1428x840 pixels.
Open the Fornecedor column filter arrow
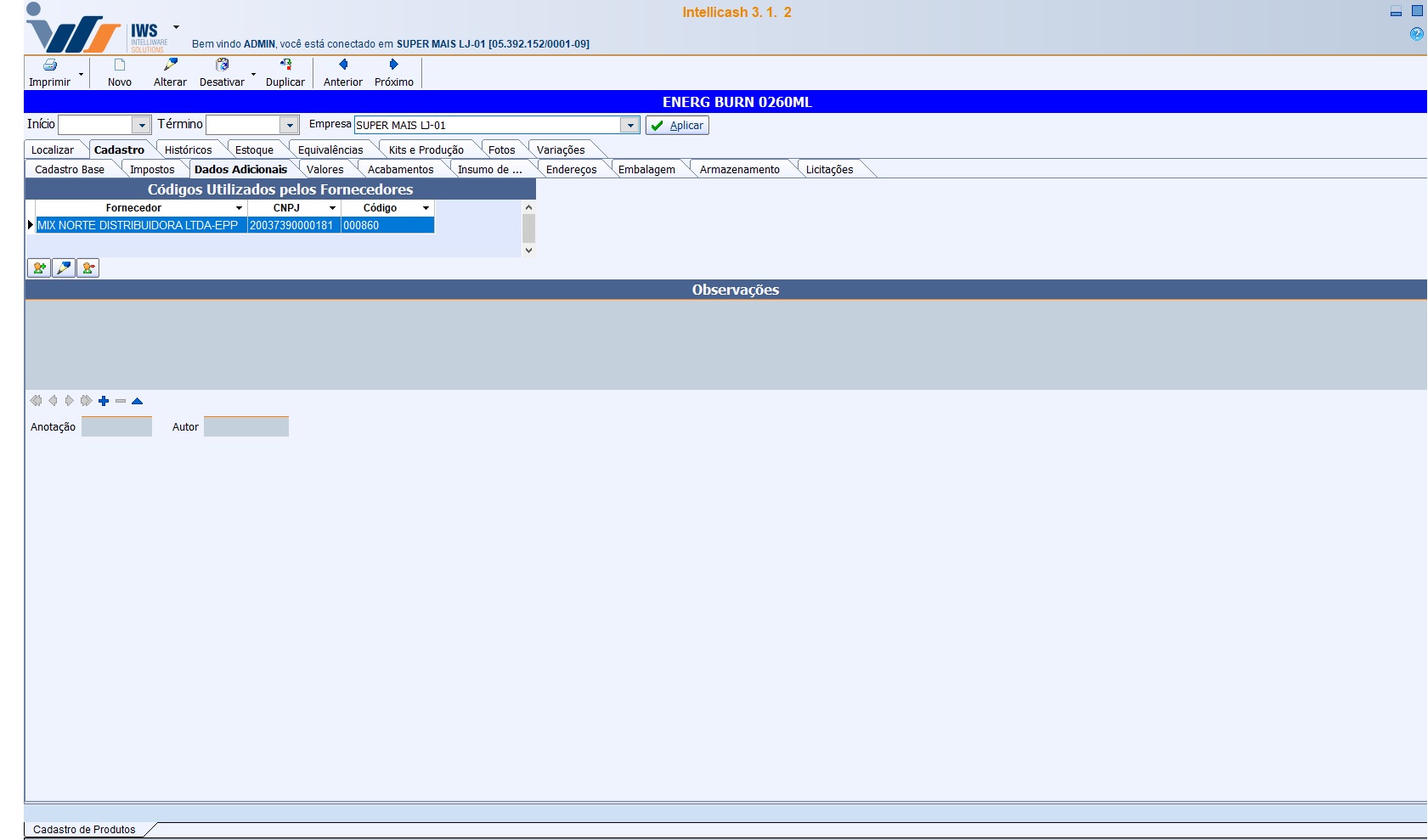[239, 208]
